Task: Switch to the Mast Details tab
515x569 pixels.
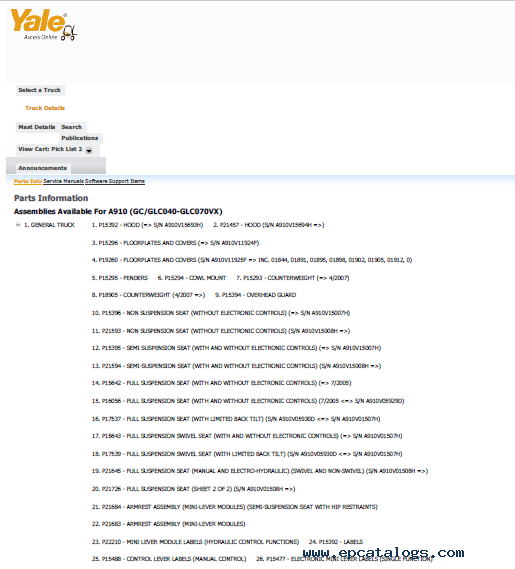Action: (37, 127)
